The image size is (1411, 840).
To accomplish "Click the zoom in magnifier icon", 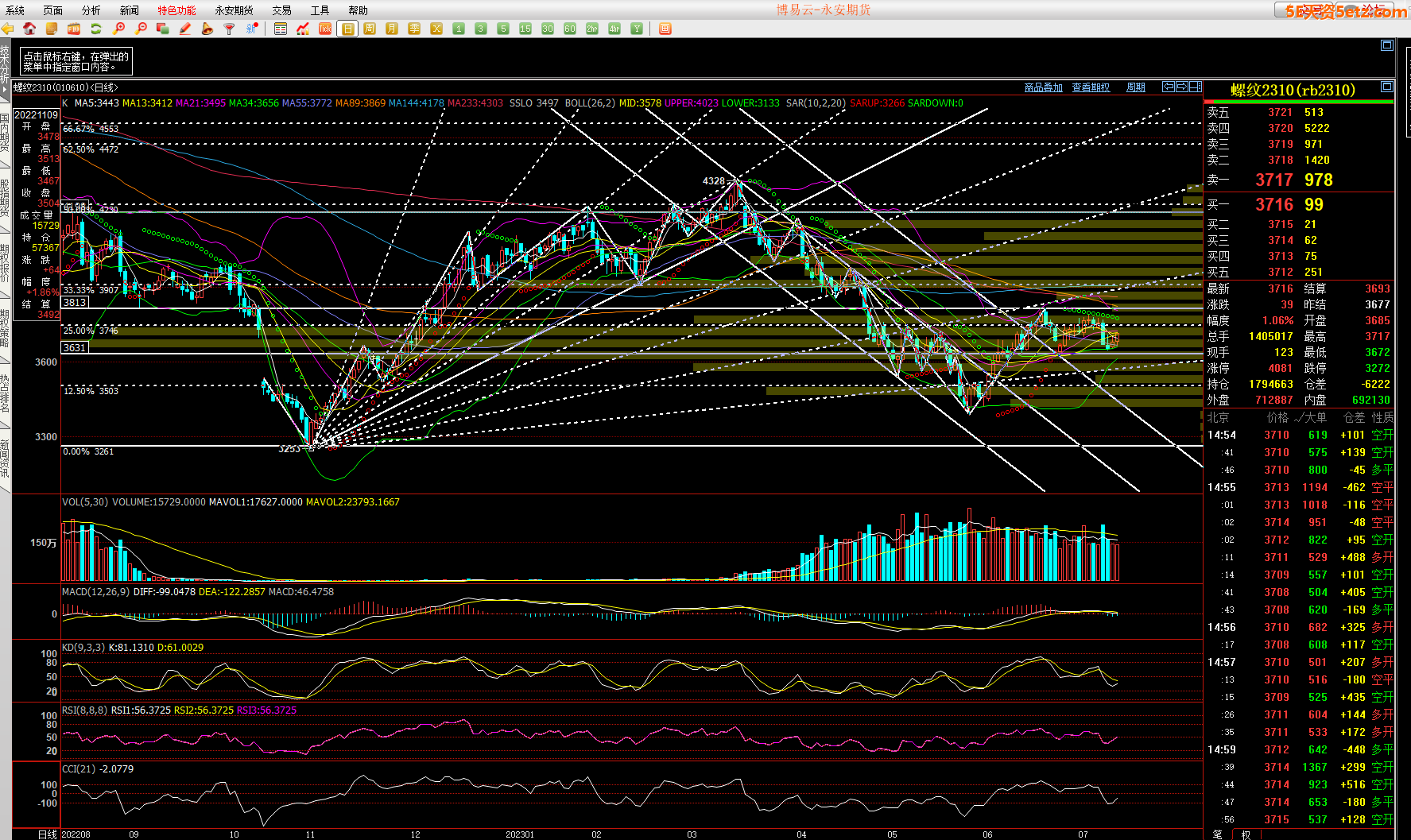I will (x=118, y=29).
